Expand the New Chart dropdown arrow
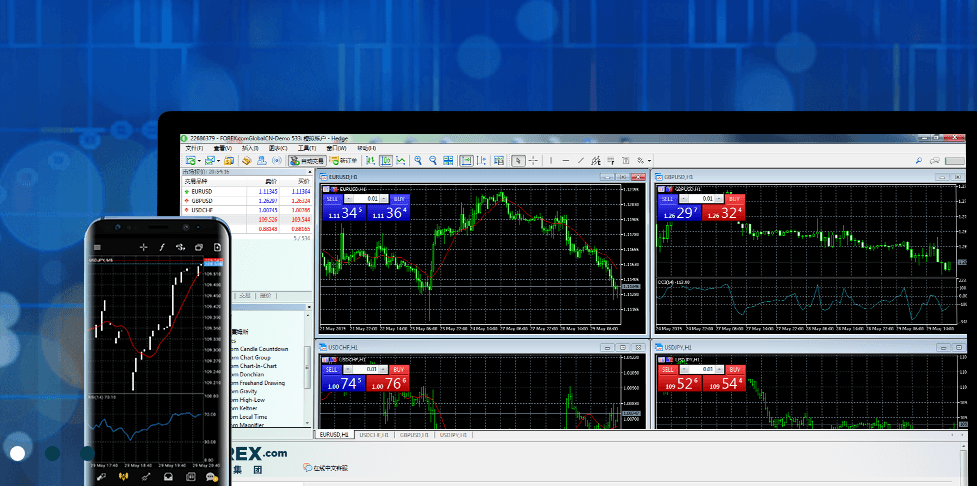This screenshot has width=977, height=486. [x=199, y=161]
